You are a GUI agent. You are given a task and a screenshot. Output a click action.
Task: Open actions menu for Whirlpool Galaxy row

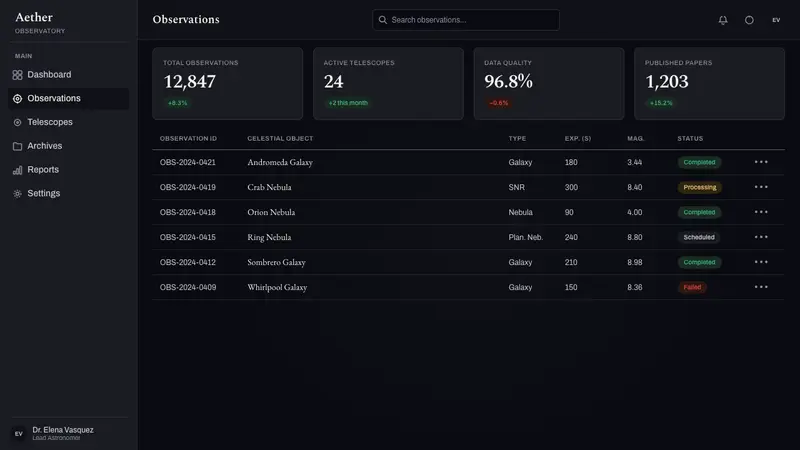[761, 287]
